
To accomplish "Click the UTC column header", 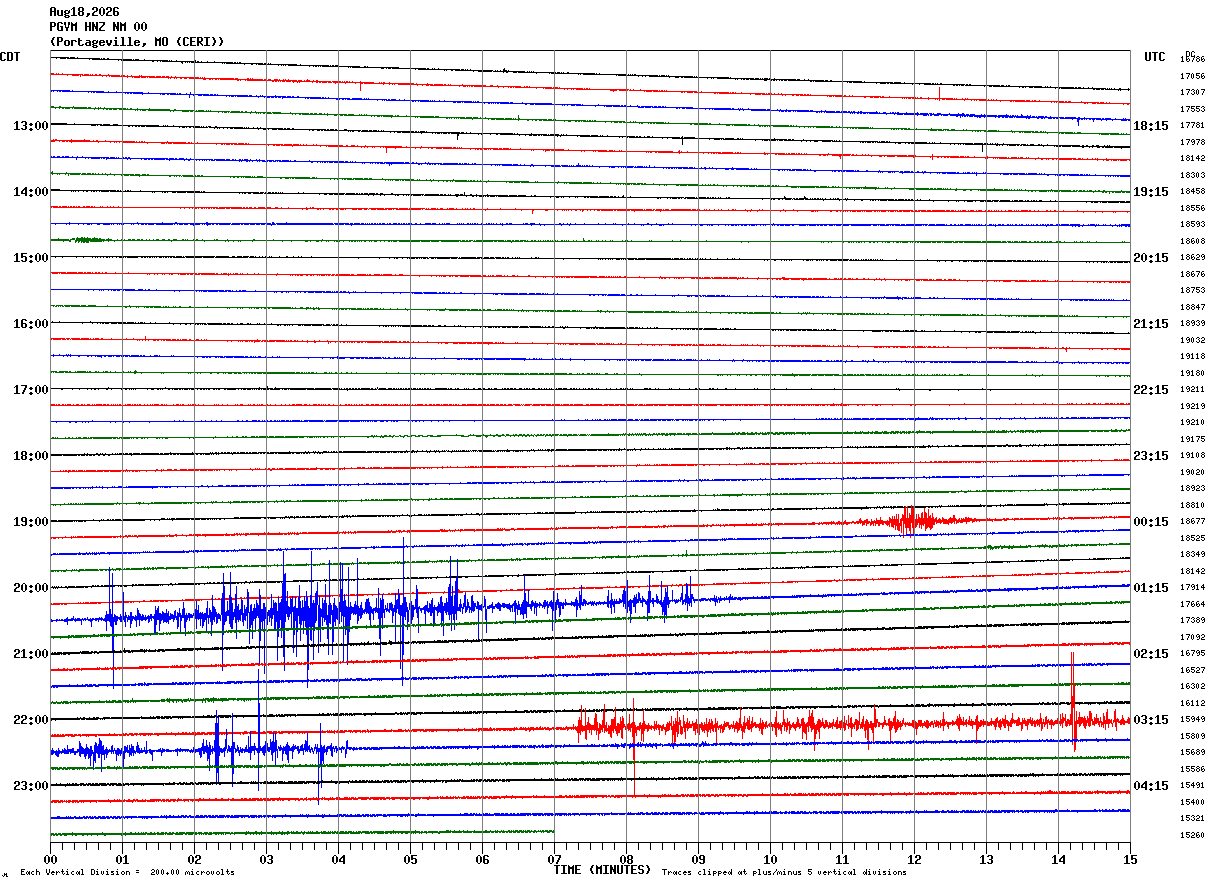I will (1155, 57).
